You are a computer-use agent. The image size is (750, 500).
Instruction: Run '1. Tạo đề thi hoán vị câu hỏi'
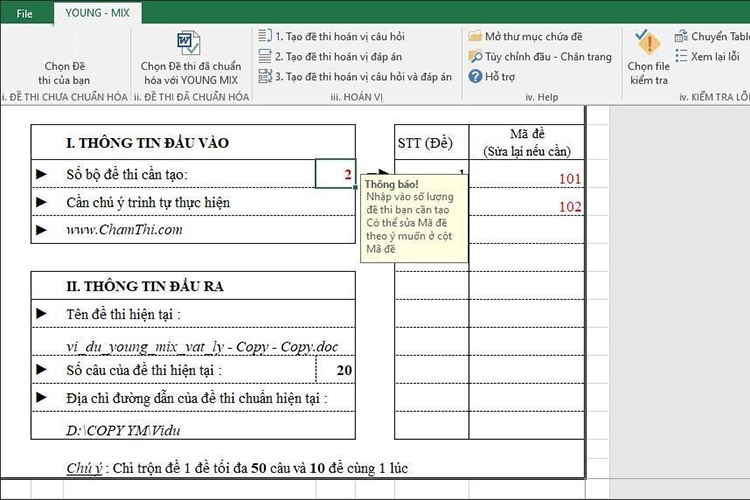pyautogui.click(x=340, y=36)
